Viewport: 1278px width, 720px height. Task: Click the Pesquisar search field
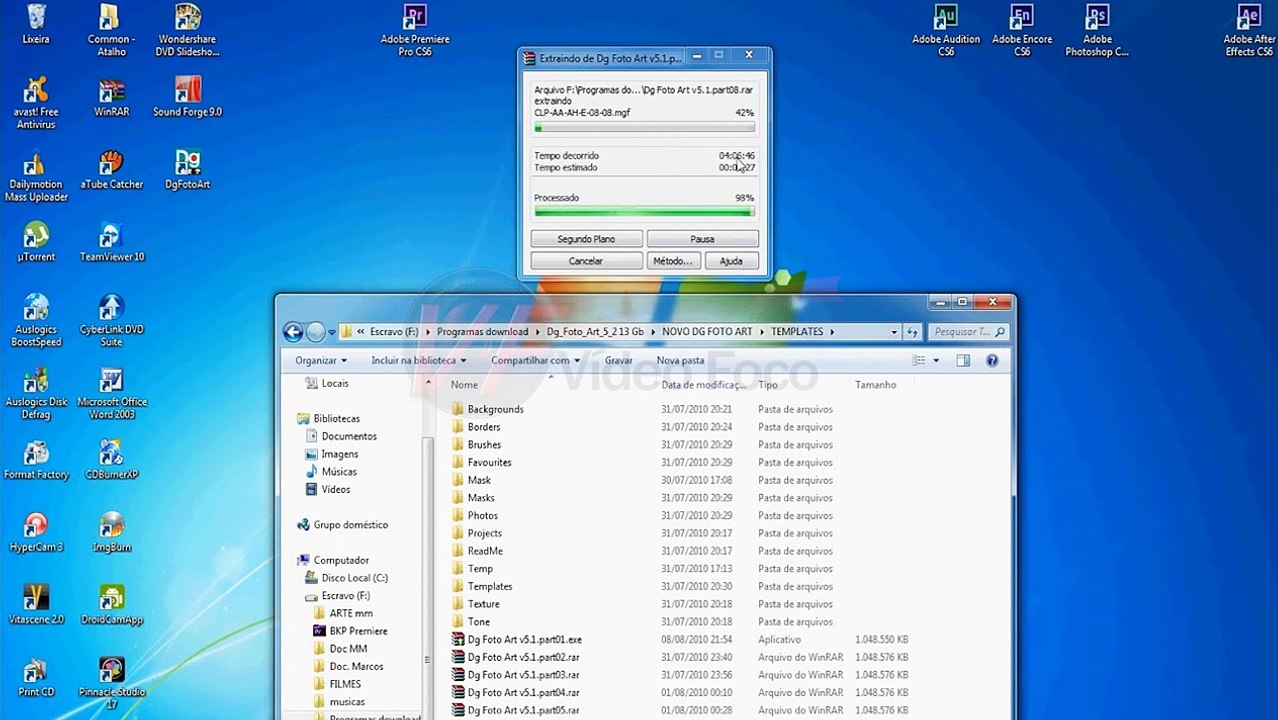(969, 332)
